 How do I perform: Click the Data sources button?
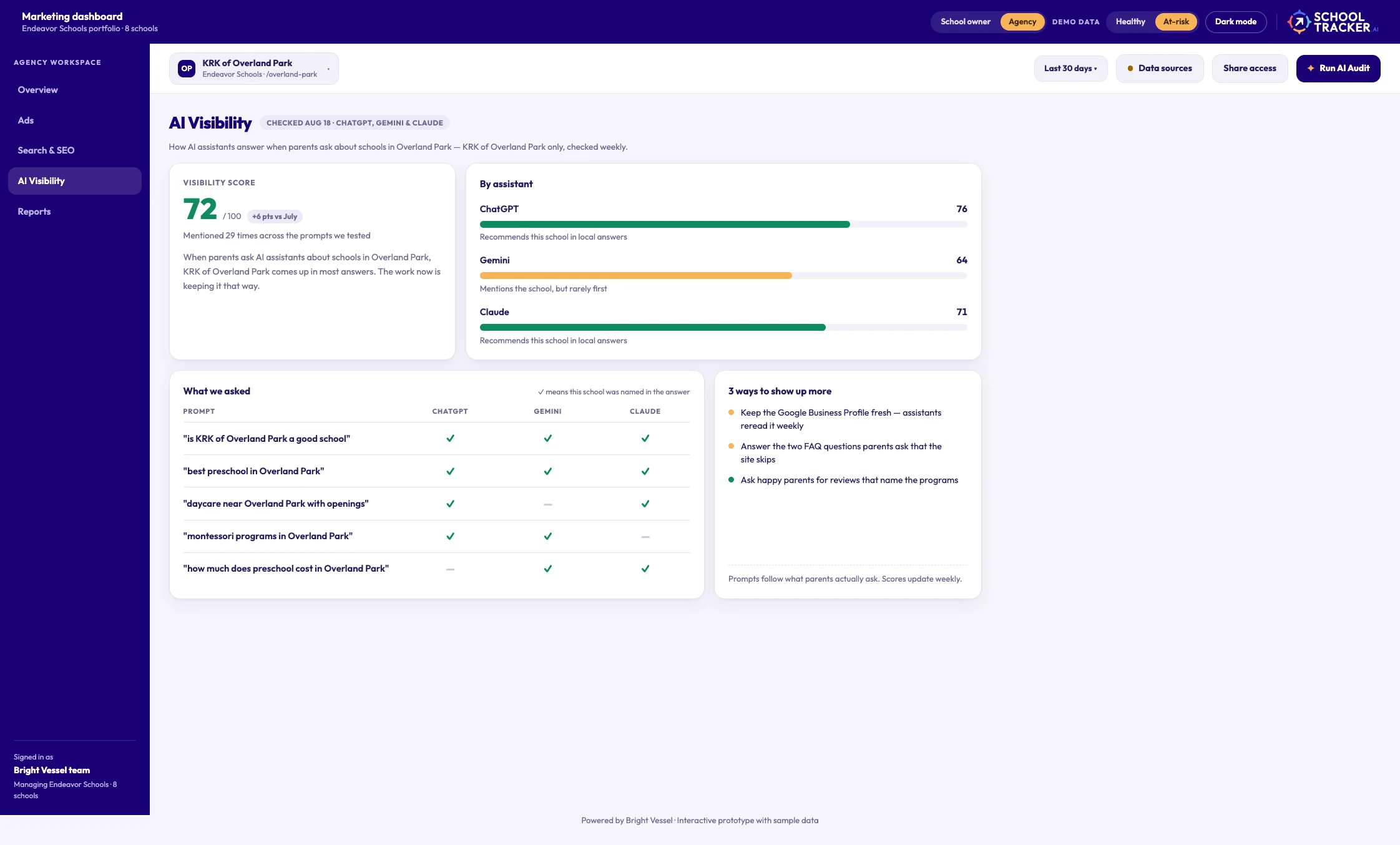(x=1160, y=69)
